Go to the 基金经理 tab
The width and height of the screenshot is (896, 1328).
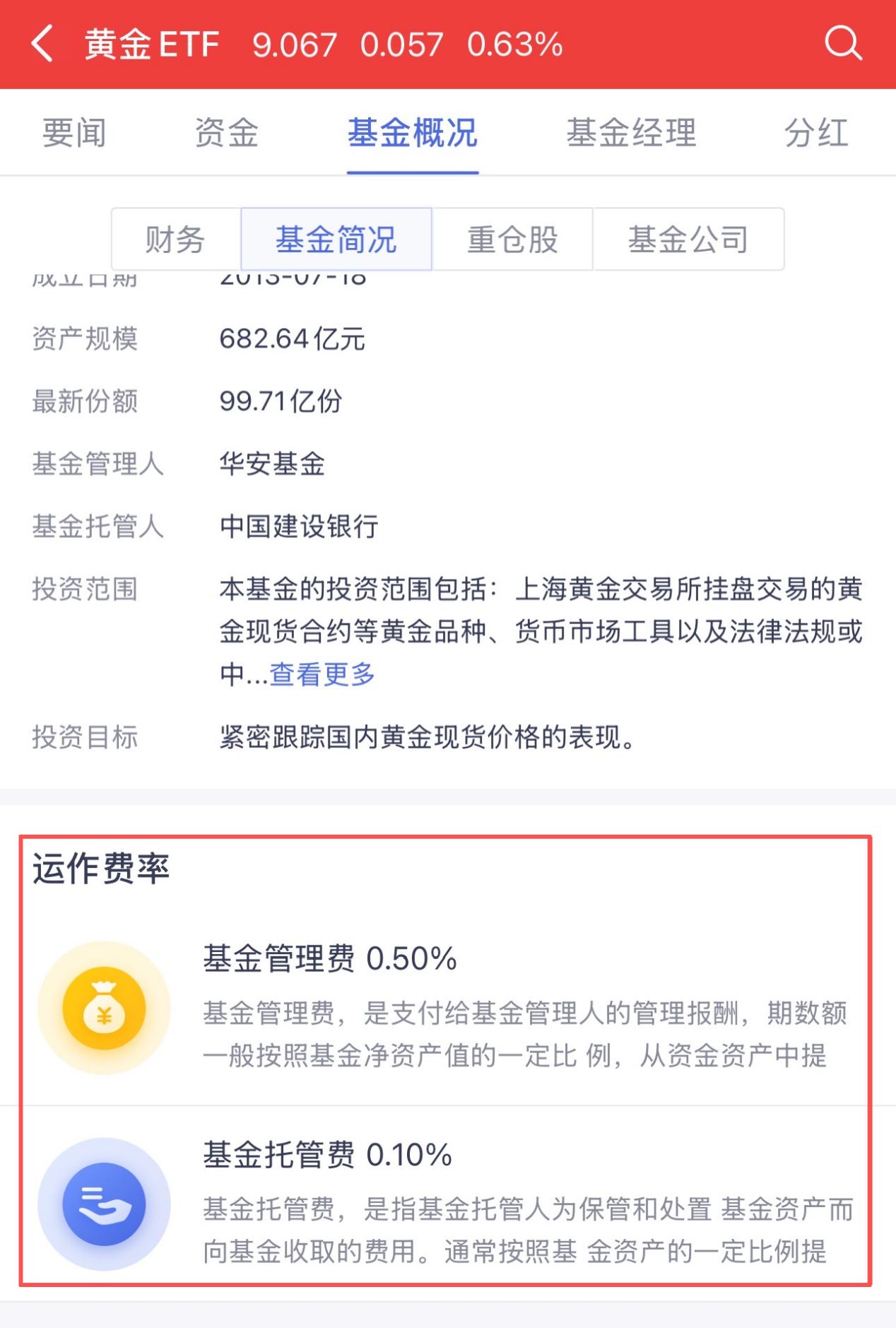coord(631,133)
